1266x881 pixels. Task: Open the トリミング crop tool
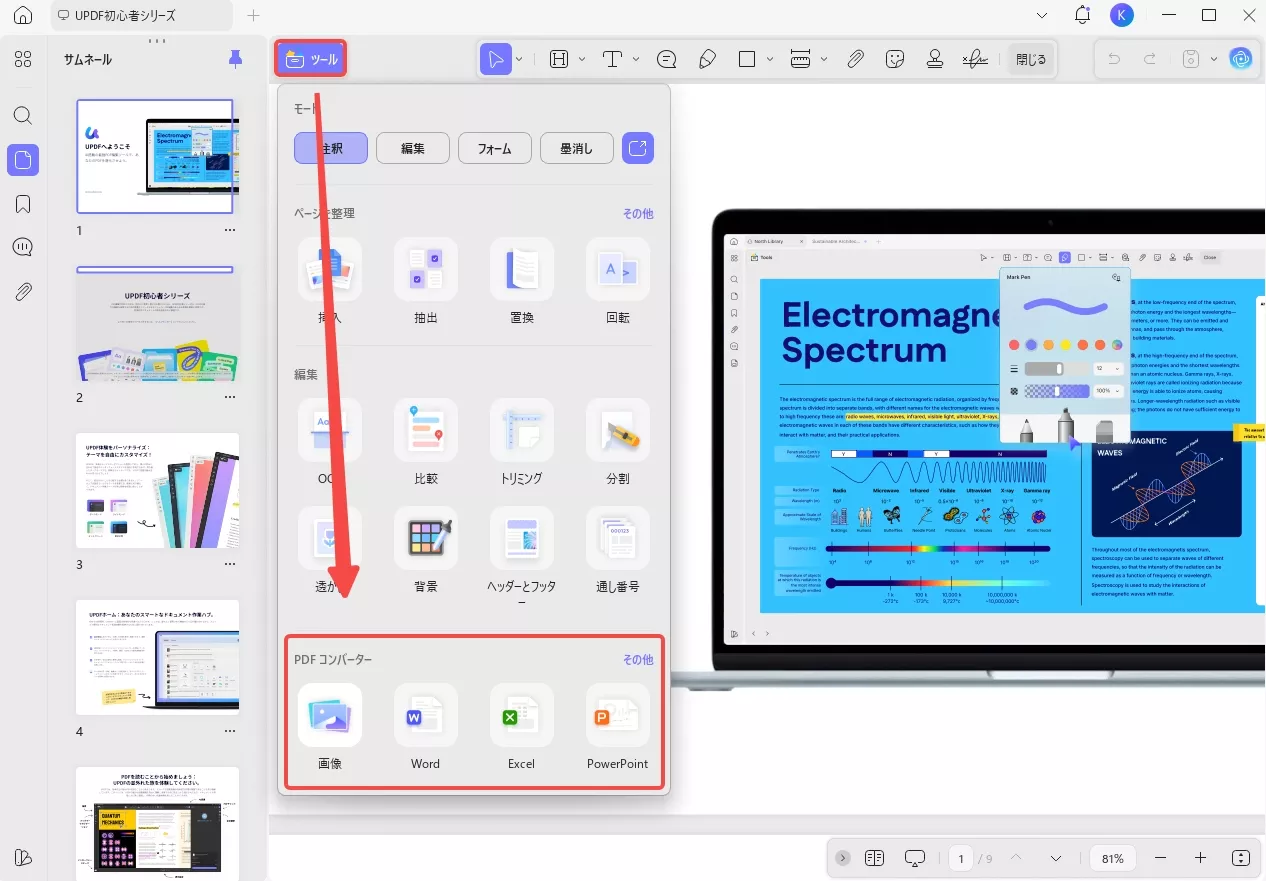(x=522, y=442)
